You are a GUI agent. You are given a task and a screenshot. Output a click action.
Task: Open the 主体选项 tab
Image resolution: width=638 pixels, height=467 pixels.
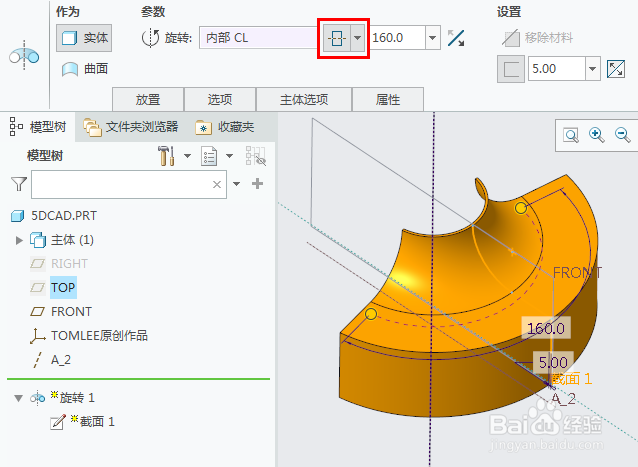[x=304, y=99]
